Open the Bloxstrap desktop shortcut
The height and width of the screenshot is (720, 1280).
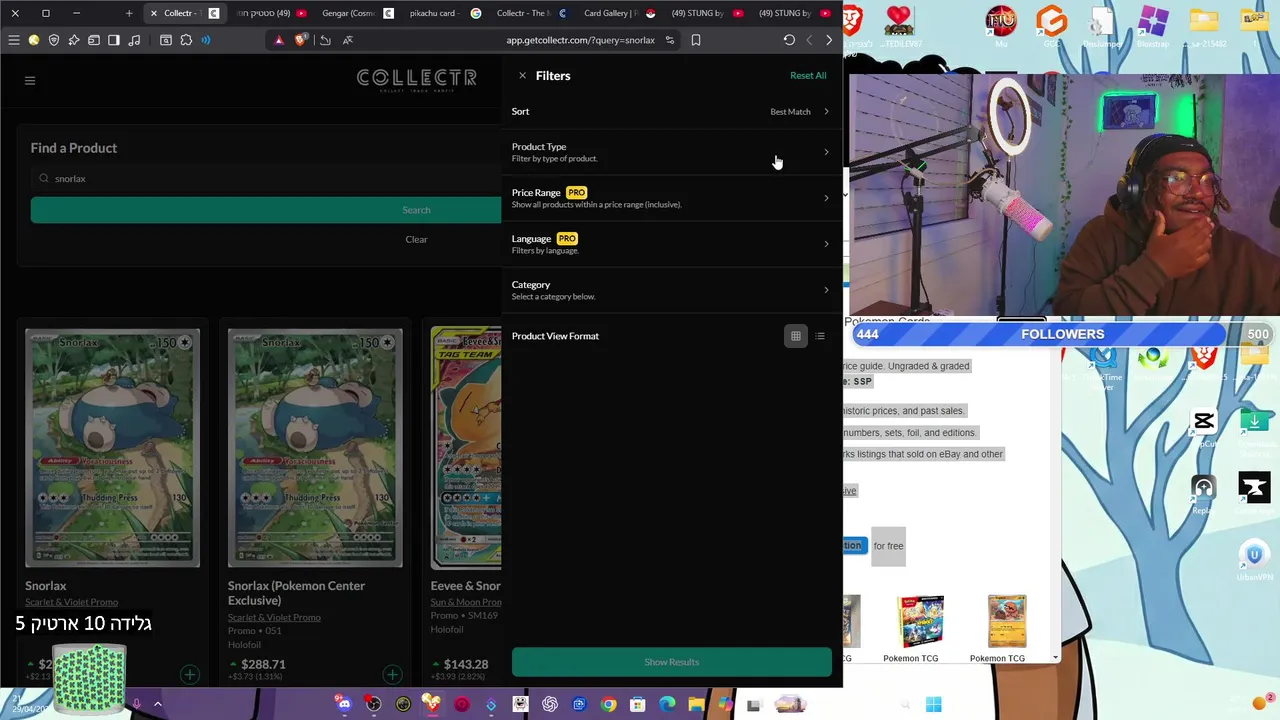click(x=1153, y=27)
